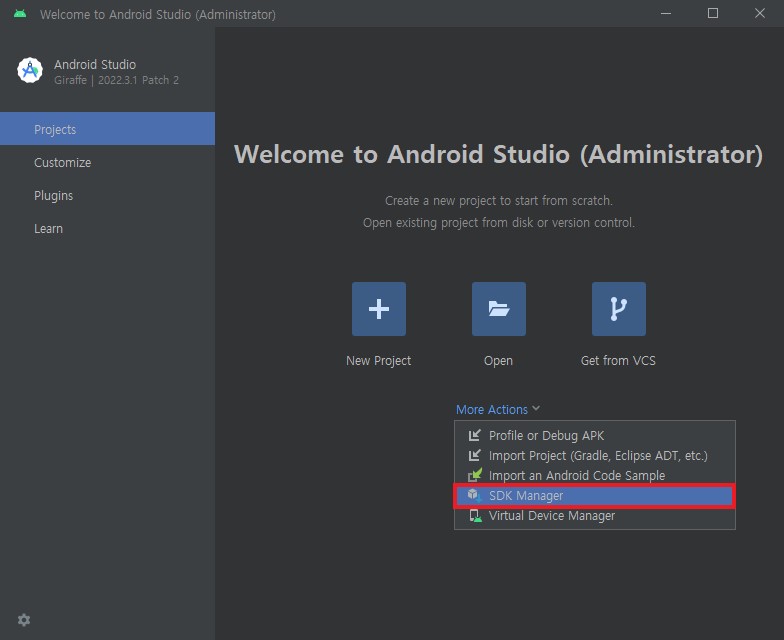The width and height of the screenshot is (784, 640).
Task: Launch Virtual Device Manager from the menu
Action: click(594, 516)
